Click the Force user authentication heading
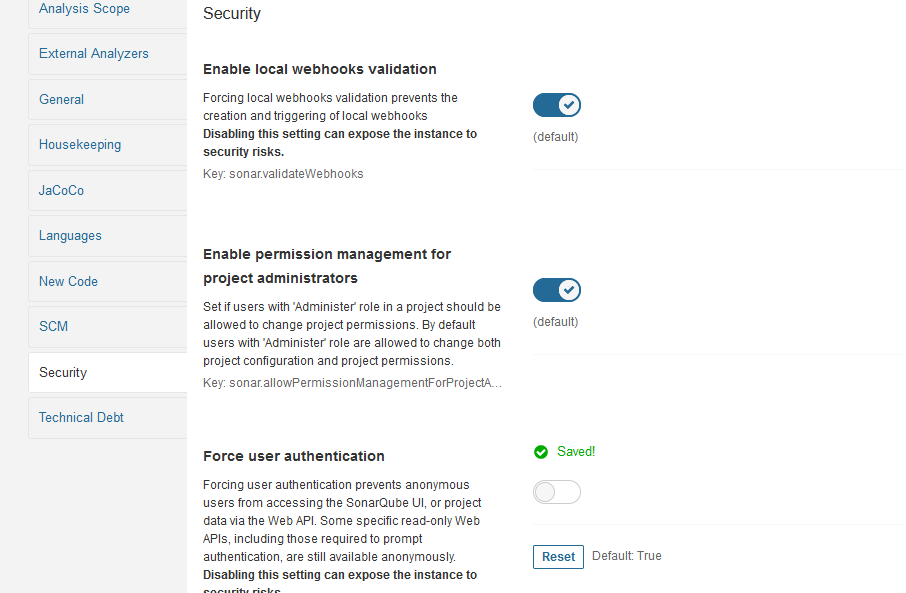 294,456
